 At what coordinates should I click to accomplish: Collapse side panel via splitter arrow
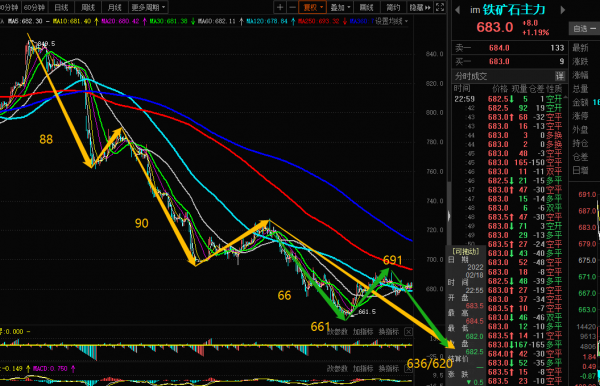[449, 216]
